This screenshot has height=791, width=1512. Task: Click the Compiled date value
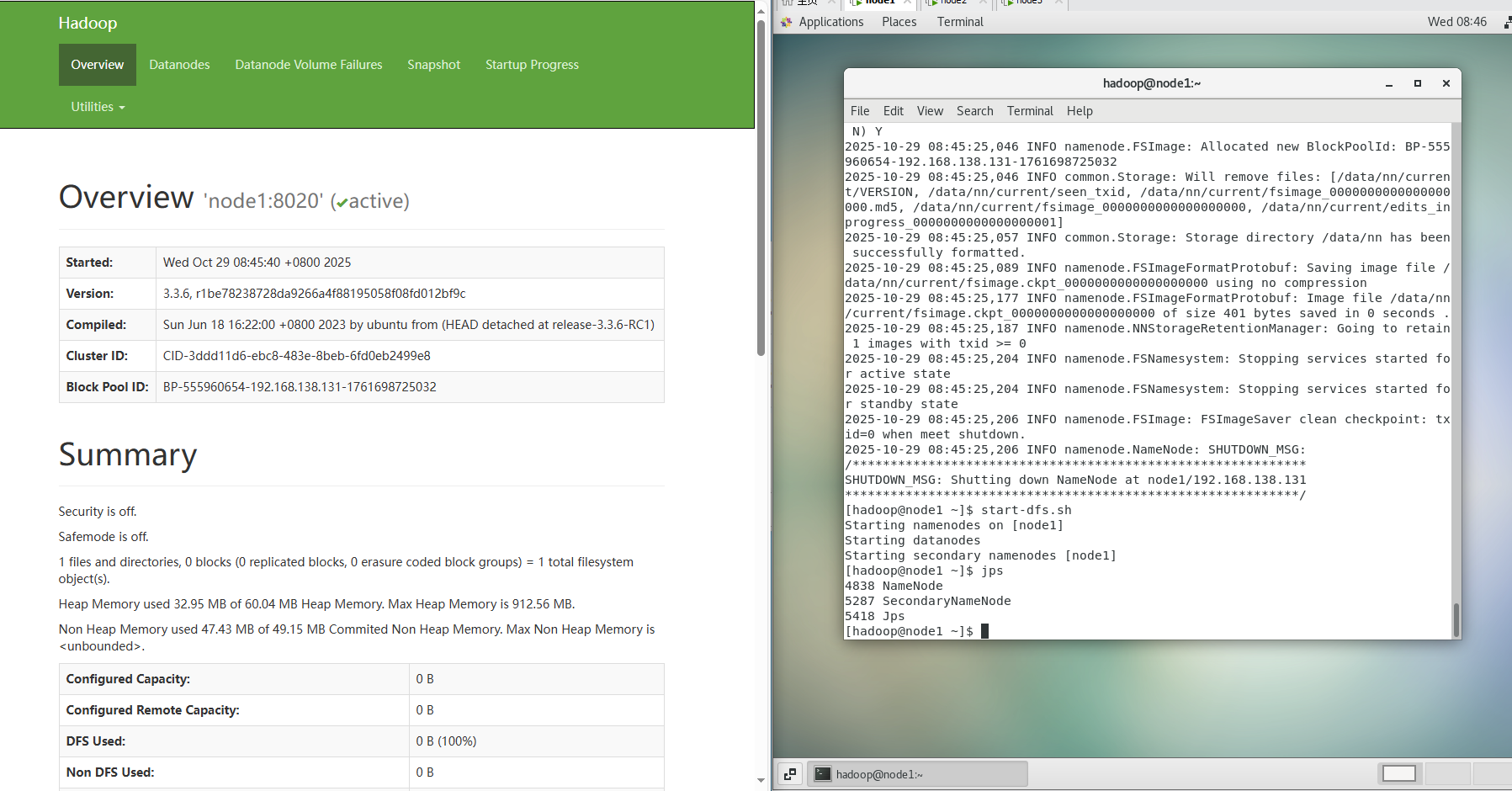[408, 325]
